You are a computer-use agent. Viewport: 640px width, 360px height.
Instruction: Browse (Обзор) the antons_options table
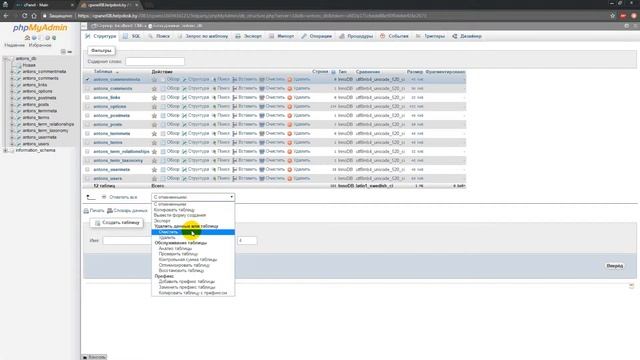[x=170, y=106]
